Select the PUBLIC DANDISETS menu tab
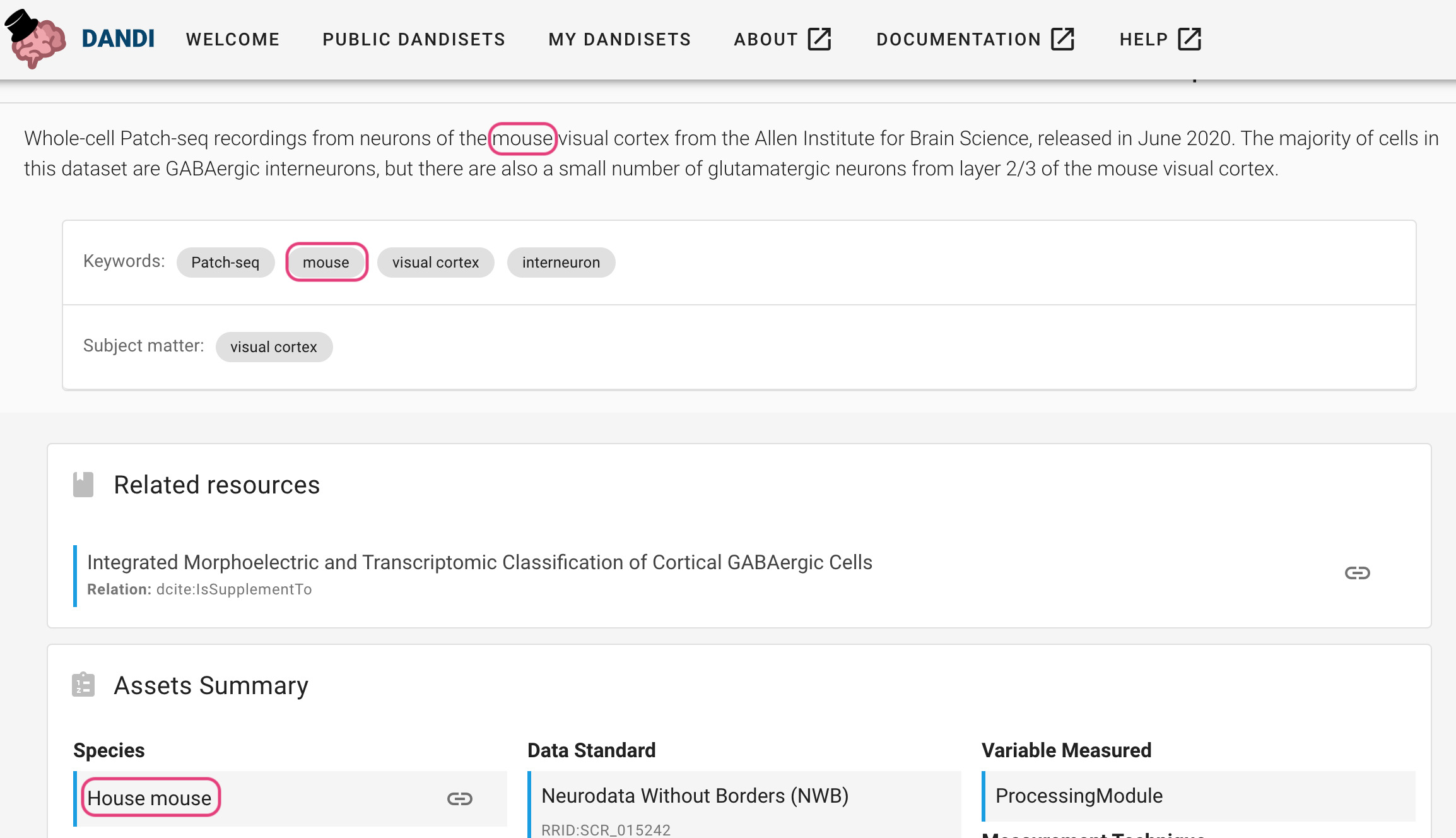The height and width of the screenshot is (838, 1456). pos(414,40)
